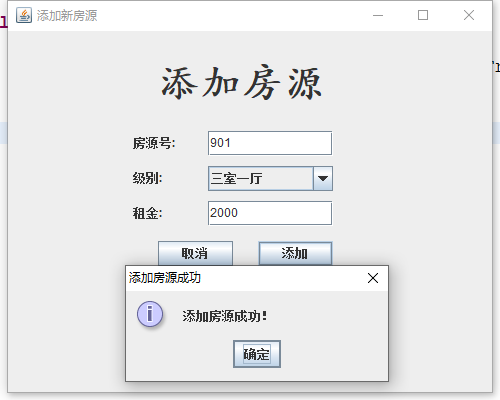Click the 添加房源成功! message text
The image size is (500, 400).
click(x=224, y=316)
